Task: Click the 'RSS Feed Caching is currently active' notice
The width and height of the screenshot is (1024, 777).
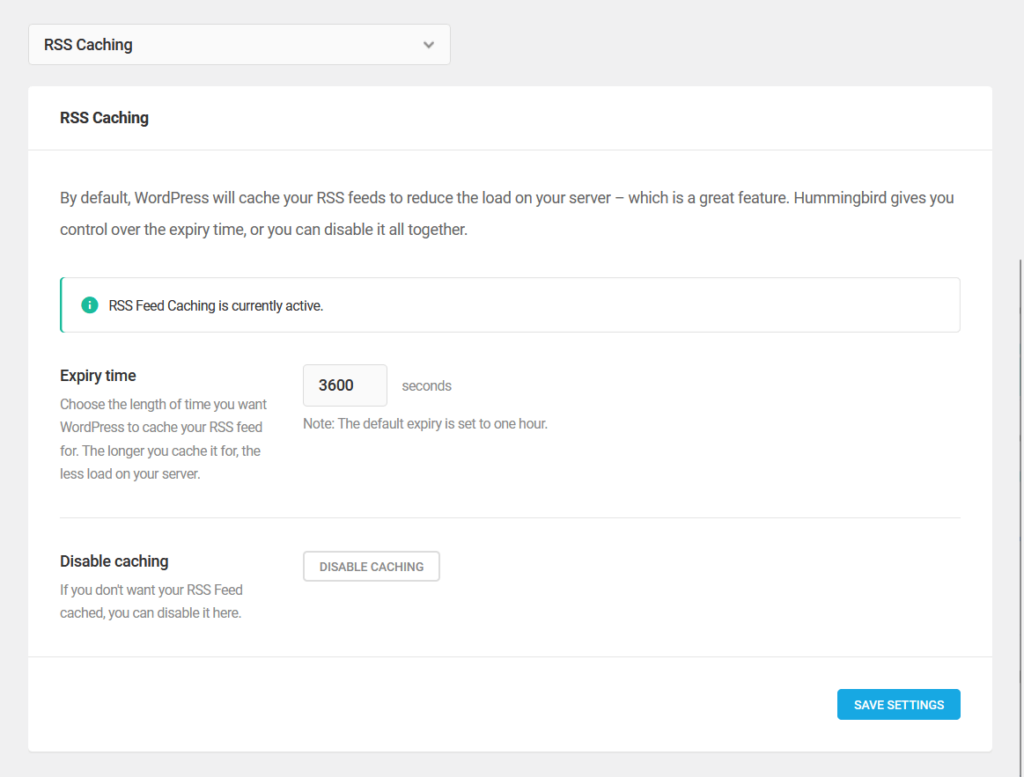Action: [x=510, y=305]
